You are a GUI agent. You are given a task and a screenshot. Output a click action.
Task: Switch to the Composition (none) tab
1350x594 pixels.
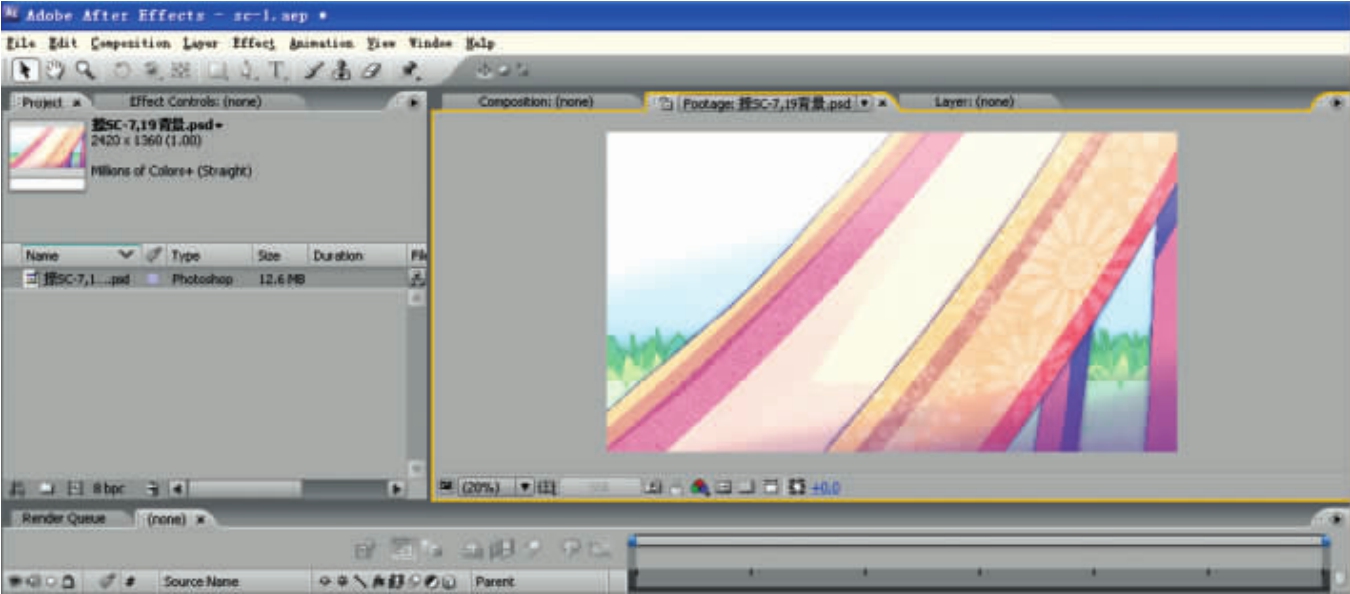pyautogui.click(x=535, y=101)
